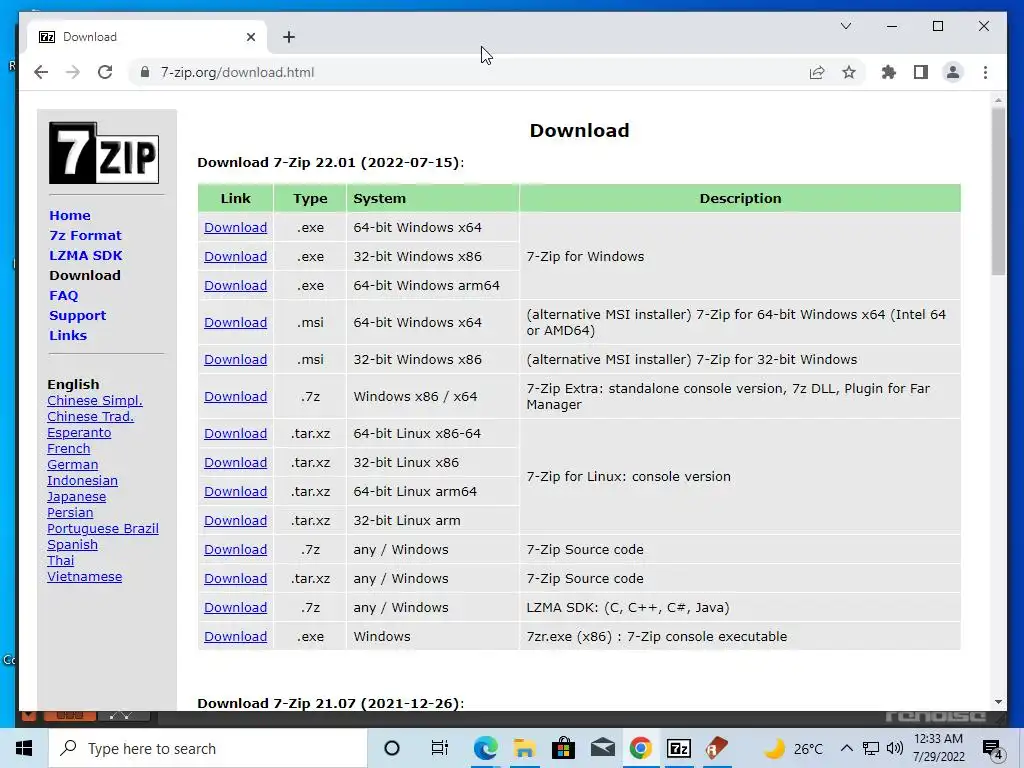Switch language to French
The image size is (1024, 768).
[x=69, y=449]
